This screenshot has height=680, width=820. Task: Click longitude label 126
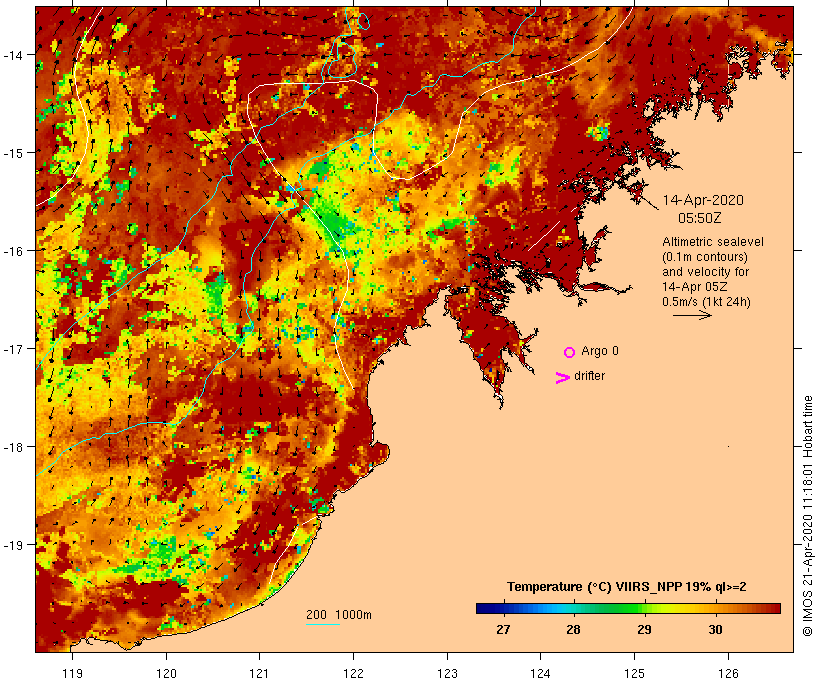[x=728, y=673]
